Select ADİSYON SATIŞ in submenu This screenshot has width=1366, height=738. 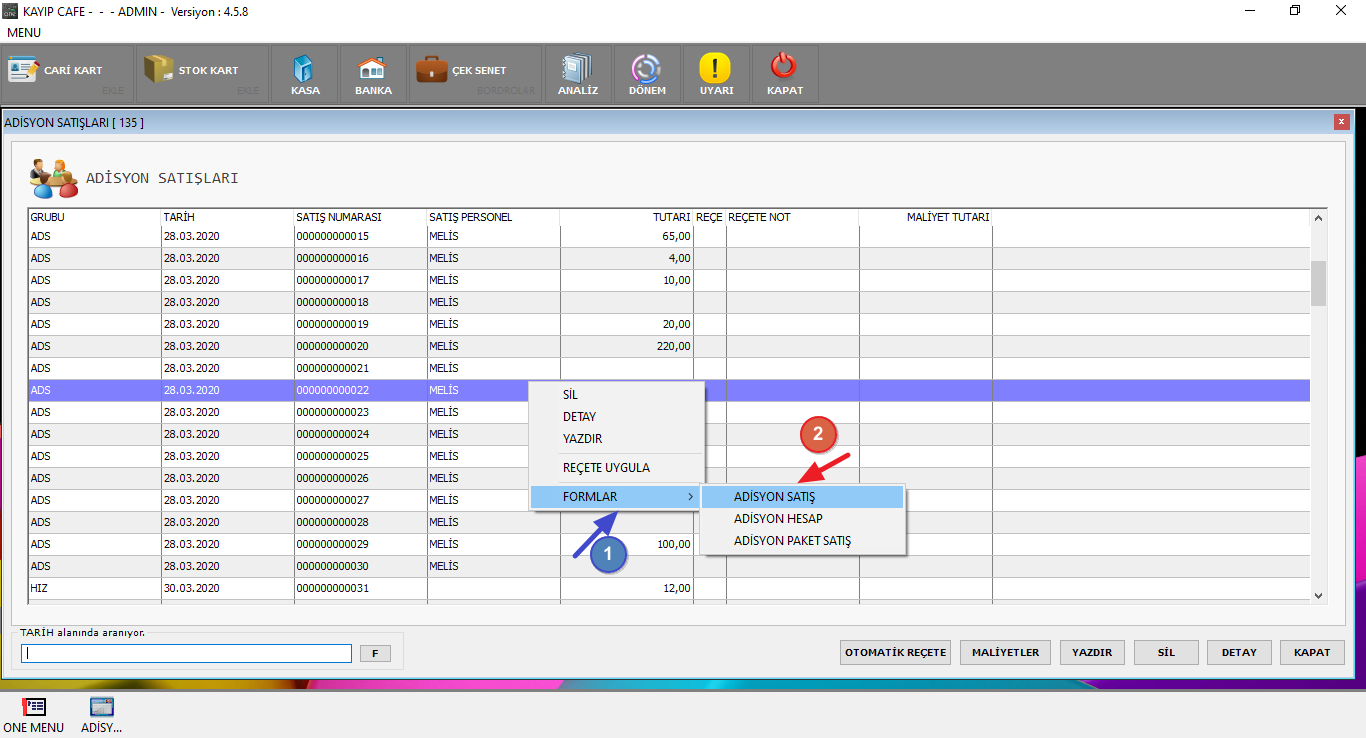click(x=803, y=497)
